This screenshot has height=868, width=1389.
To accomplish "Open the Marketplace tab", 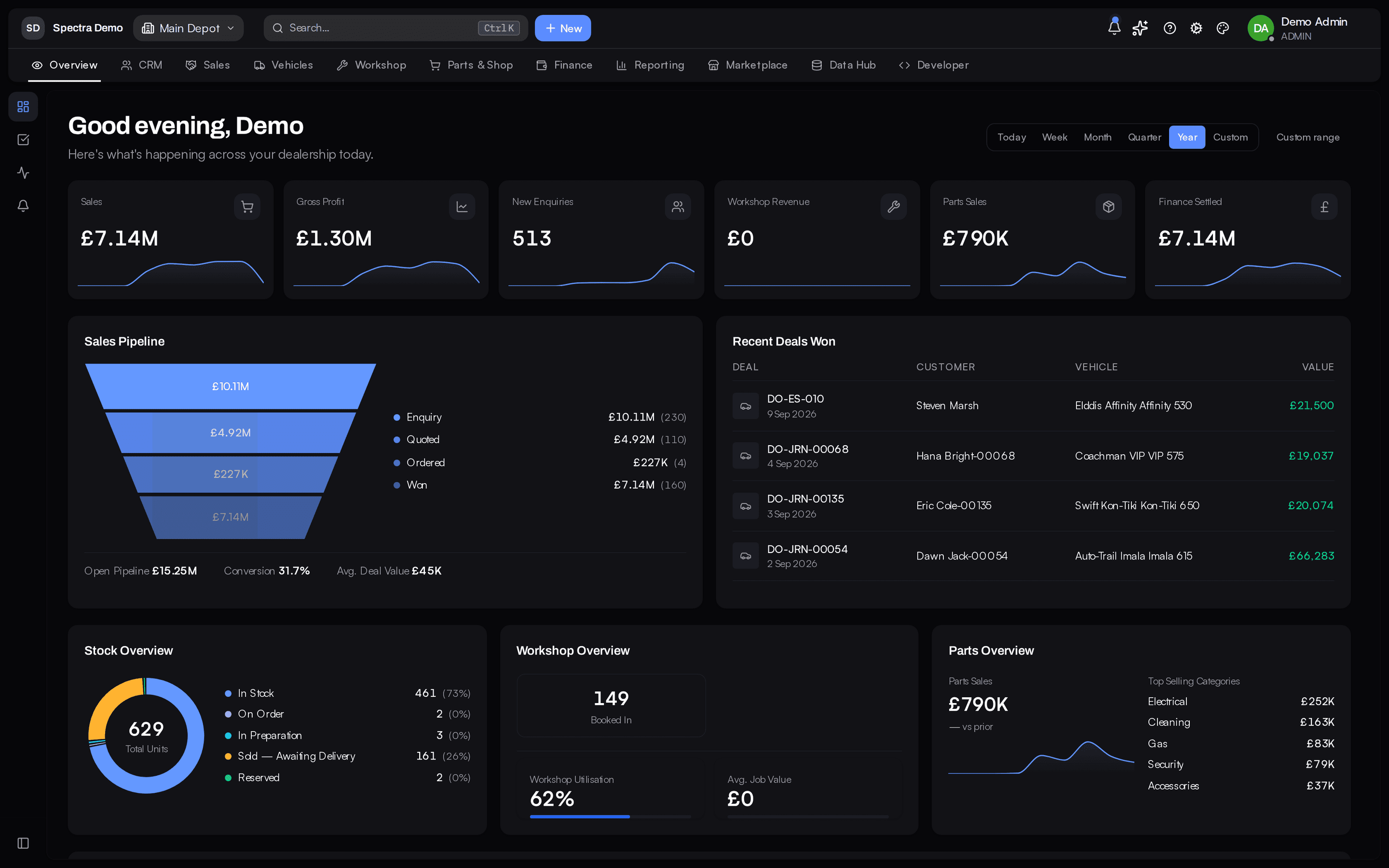I will point(747,66).
